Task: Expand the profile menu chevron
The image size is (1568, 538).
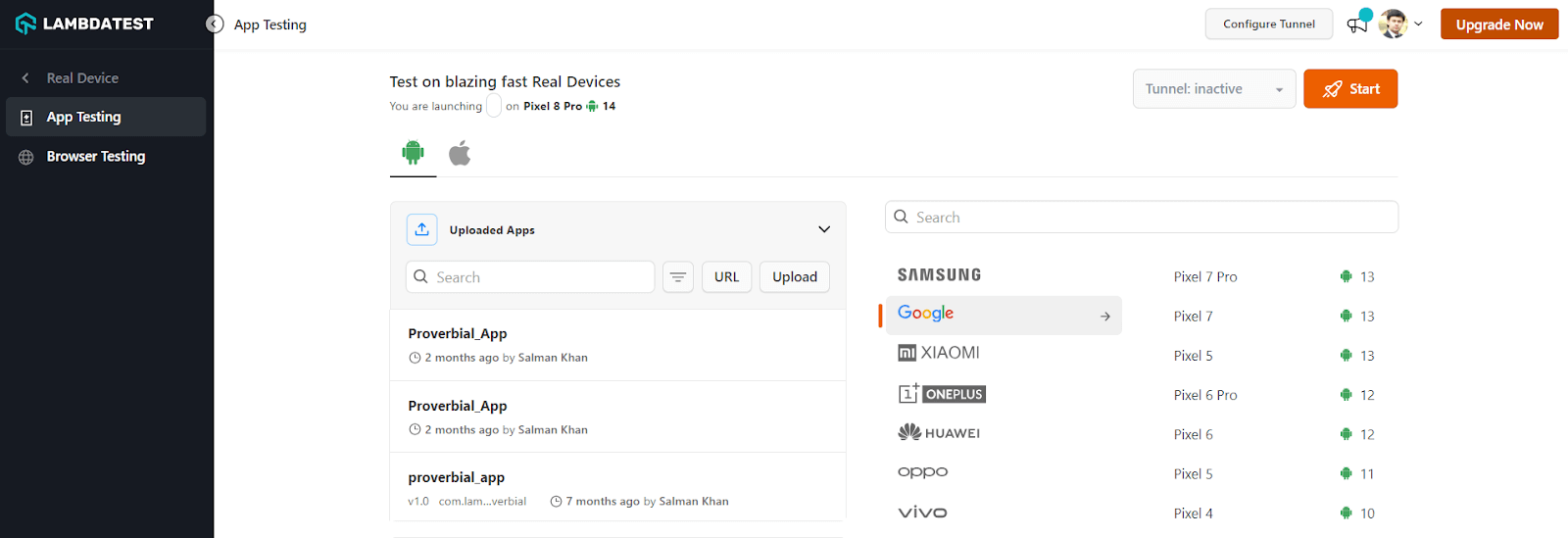Action: (x=1418, y=24)
